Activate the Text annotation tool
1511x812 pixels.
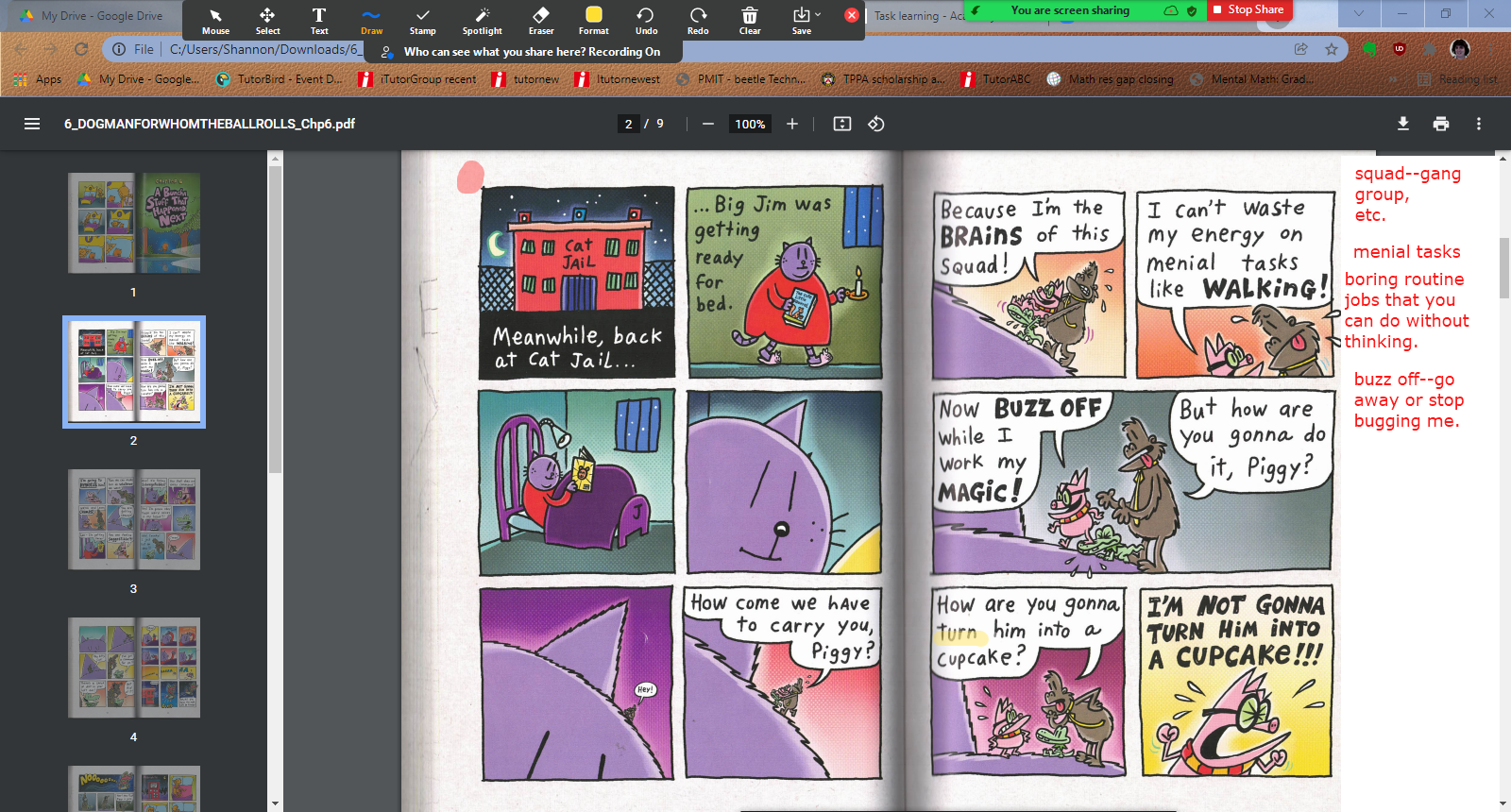coord(319,20)
